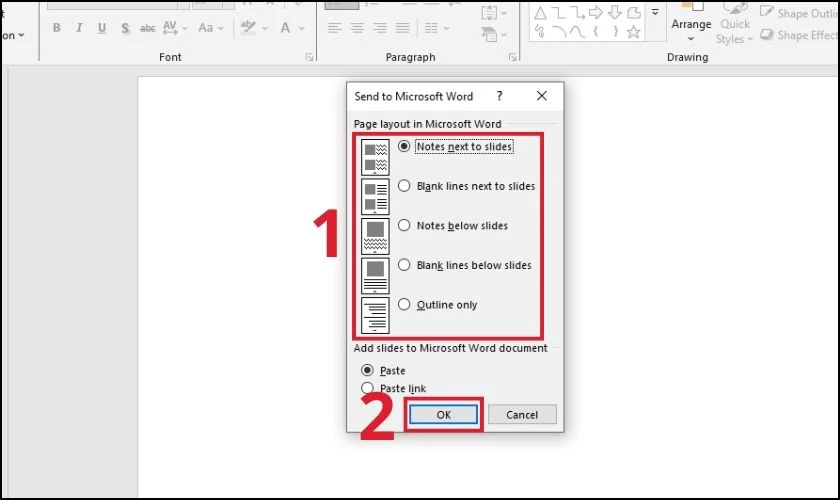This screenshot has width=840, height=500.
Task: Click the text highlight color pen icon
Action: click(248, 27)
